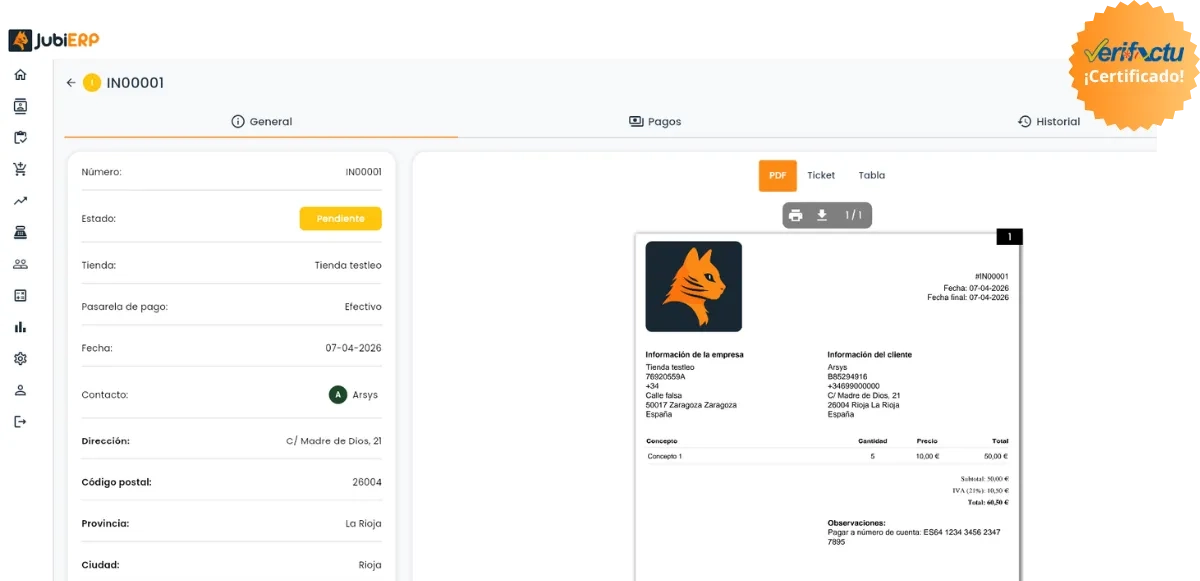Switch to the Pagos tab
This screenshot has width=1200, height=581.
(x=655, y=122)
